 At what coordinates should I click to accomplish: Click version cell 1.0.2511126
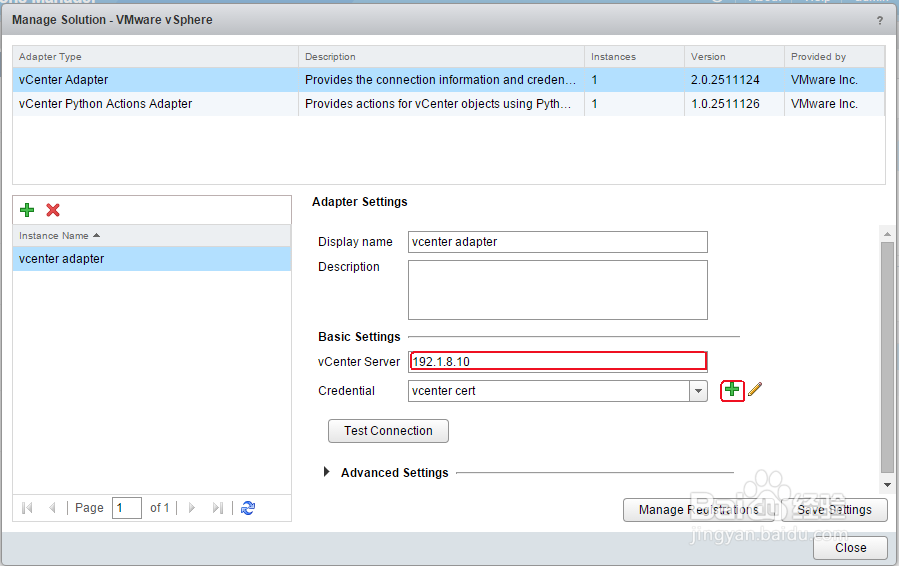point(725,104)
